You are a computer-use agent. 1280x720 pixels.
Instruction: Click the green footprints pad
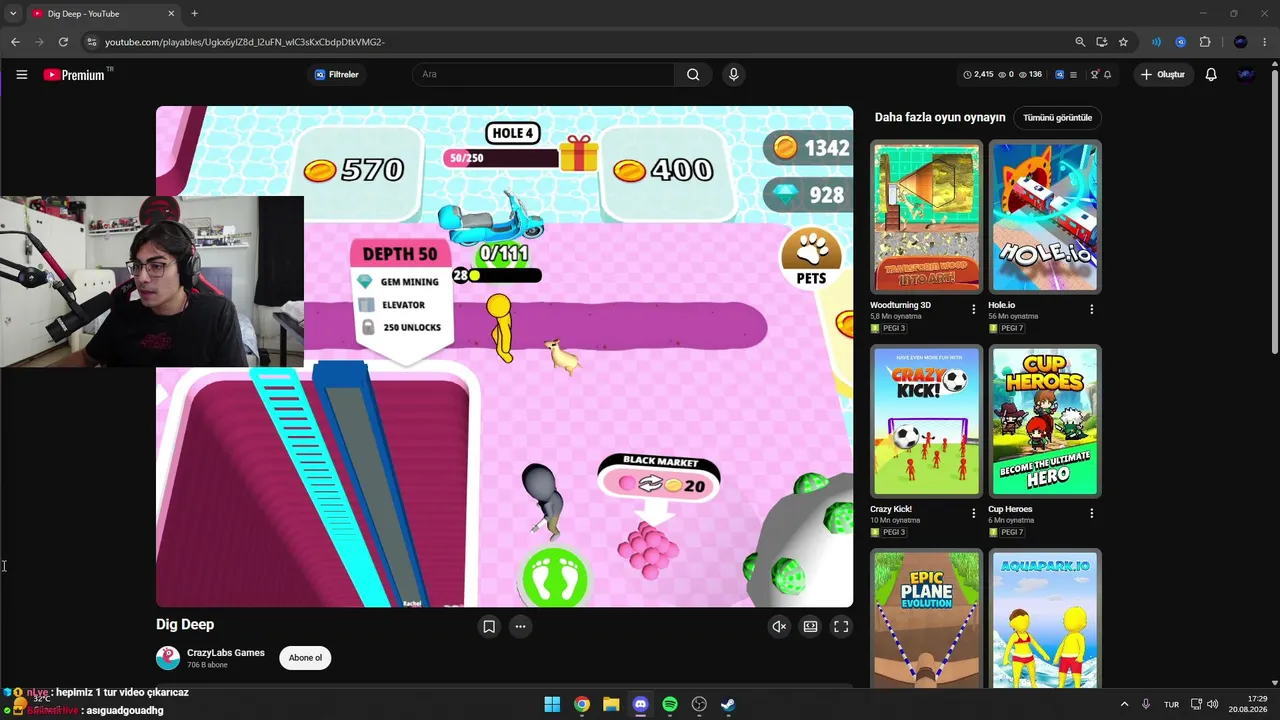click(x=555, y=578)
